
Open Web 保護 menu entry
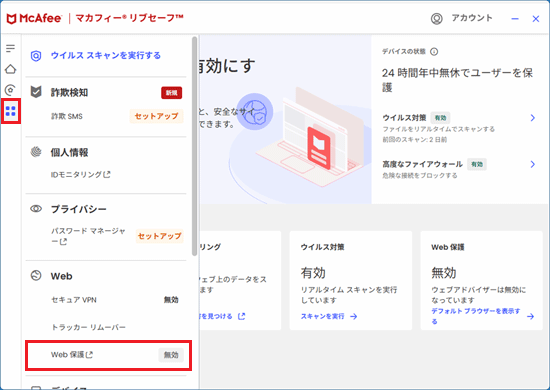tap(108, 355)
